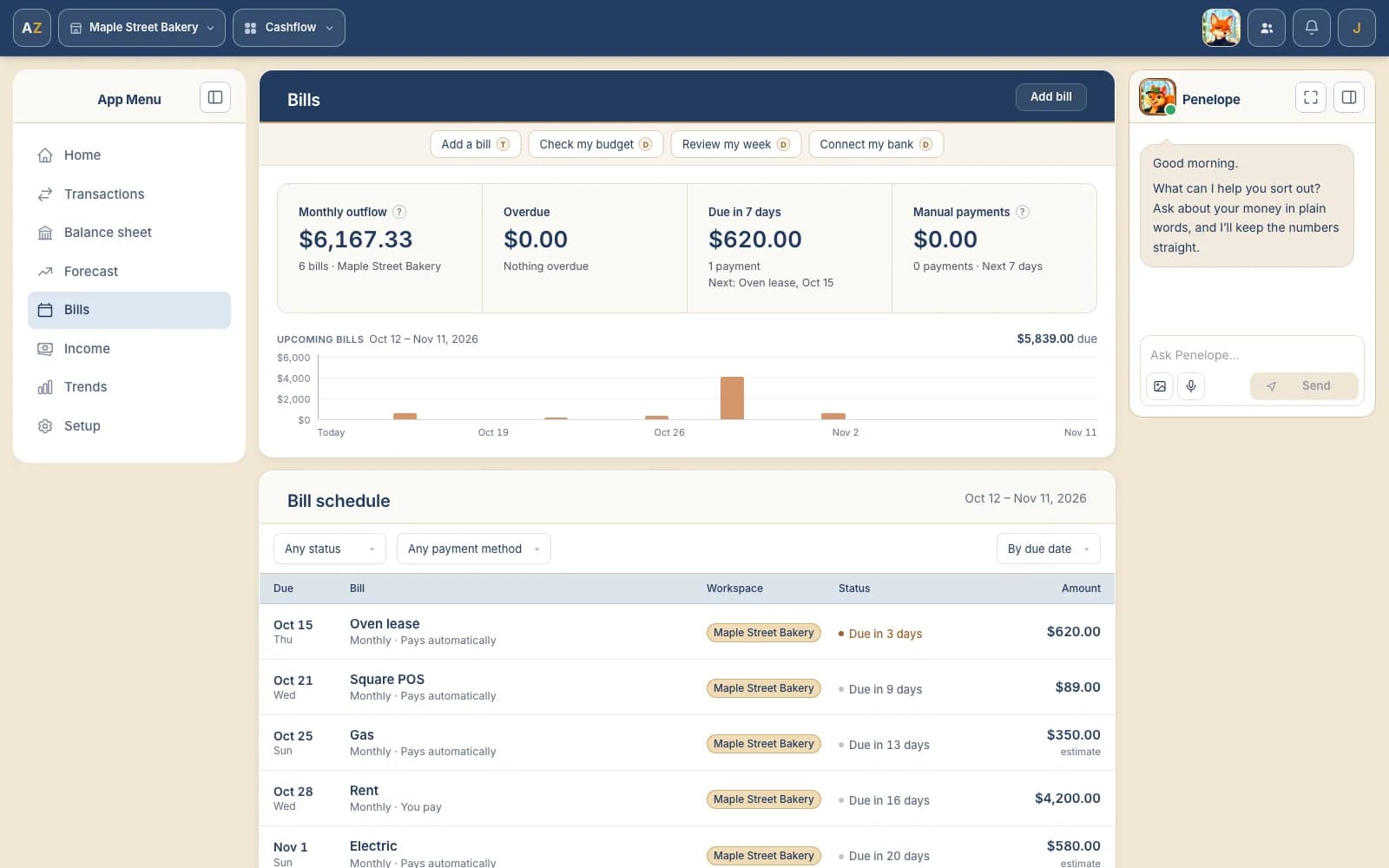The height and width of the screenshot is (868, 1389).
Task: Click the Send button in Penelope chat
Action: [1304, 386]
